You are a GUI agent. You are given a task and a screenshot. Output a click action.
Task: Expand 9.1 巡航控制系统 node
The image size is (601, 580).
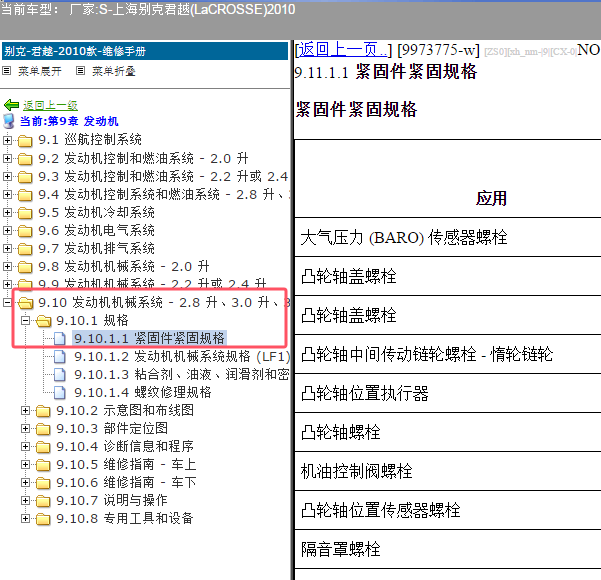tap(7, 140)
